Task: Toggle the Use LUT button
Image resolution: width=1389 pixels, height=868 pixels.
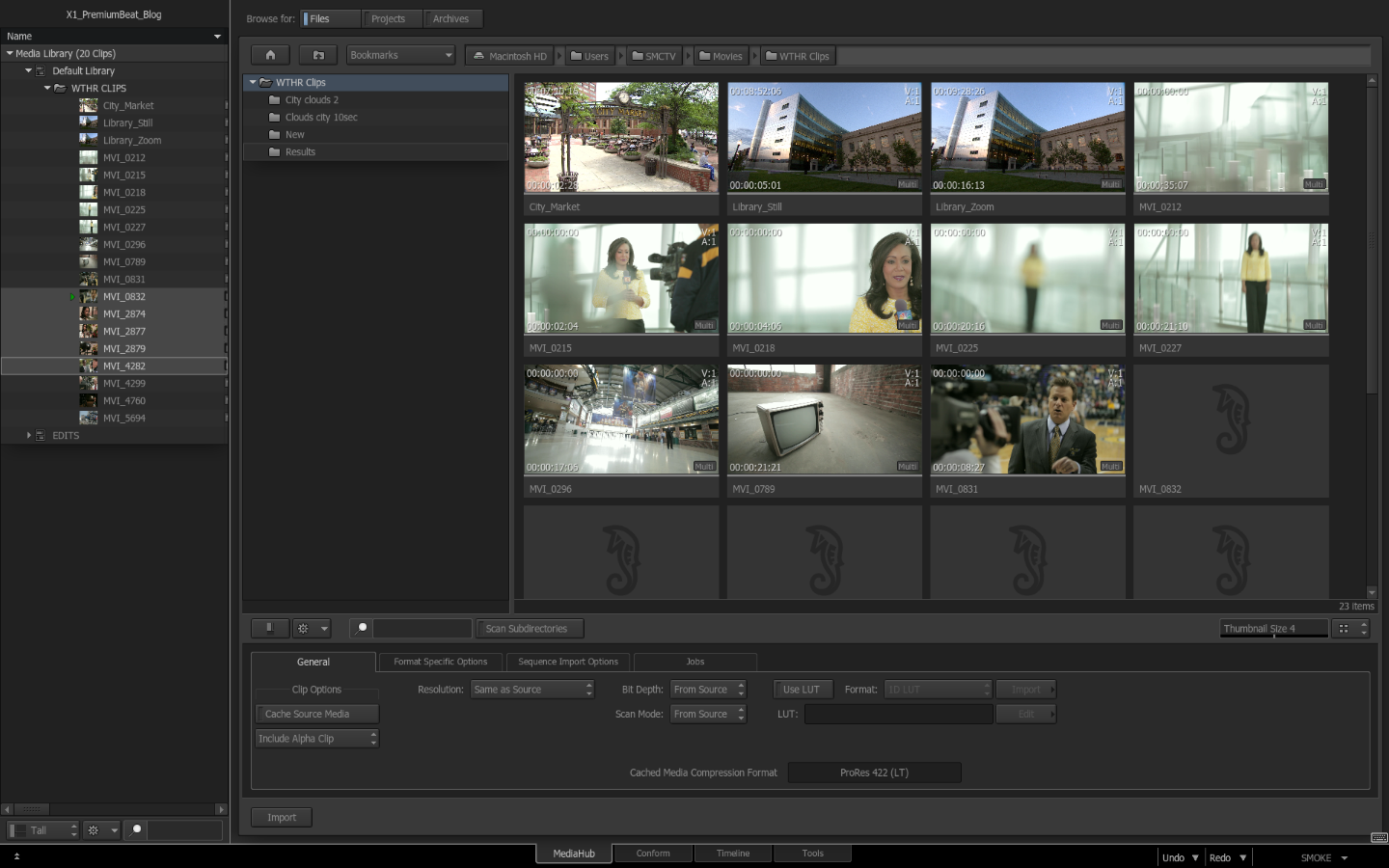Action: pos(802,690)
